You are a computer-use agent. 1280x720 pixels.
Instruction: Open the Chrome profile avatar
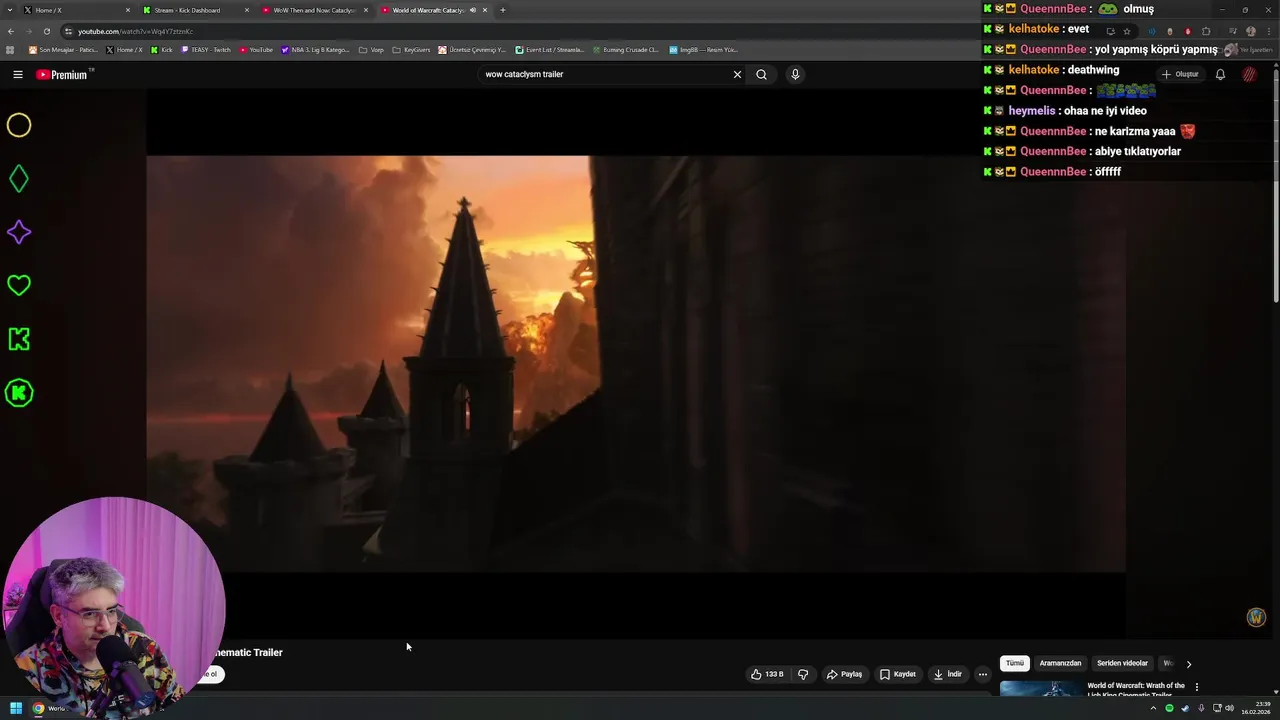point(1250,31)
